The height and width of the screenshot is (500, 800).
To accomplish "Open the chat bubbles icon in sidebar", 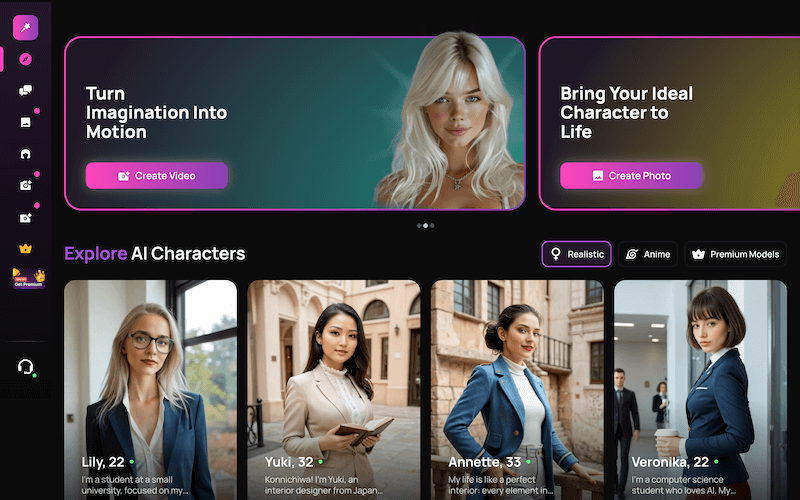I will tap(26, 91).
